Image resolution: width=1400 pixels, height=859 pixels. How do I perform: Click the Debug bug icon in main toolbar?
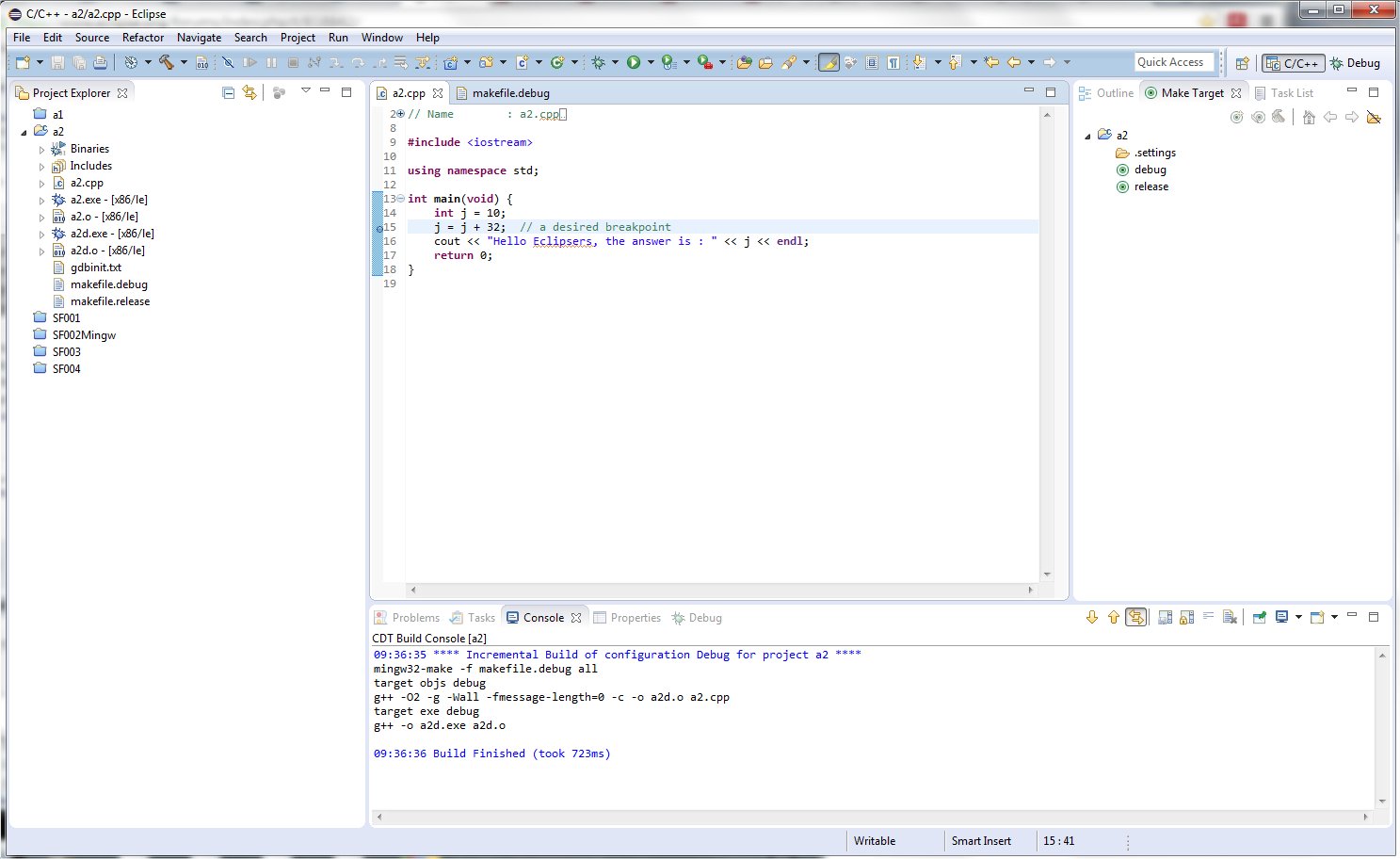pos(598,62)
